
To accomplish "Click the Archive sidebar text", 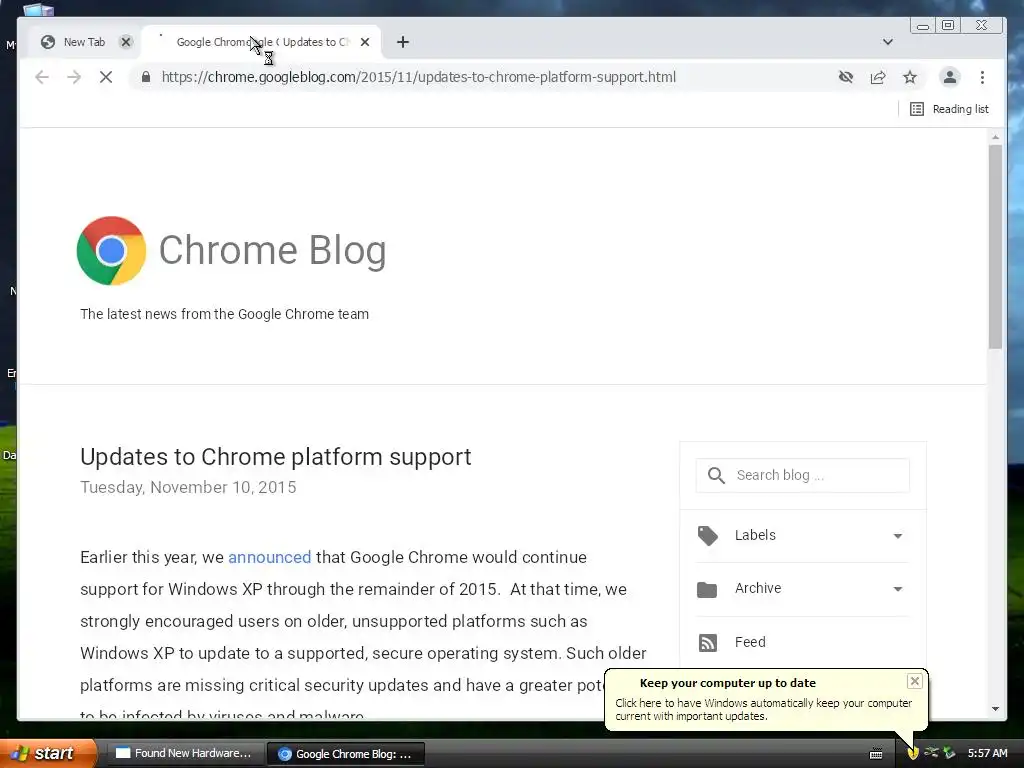I will coord(758,588).
